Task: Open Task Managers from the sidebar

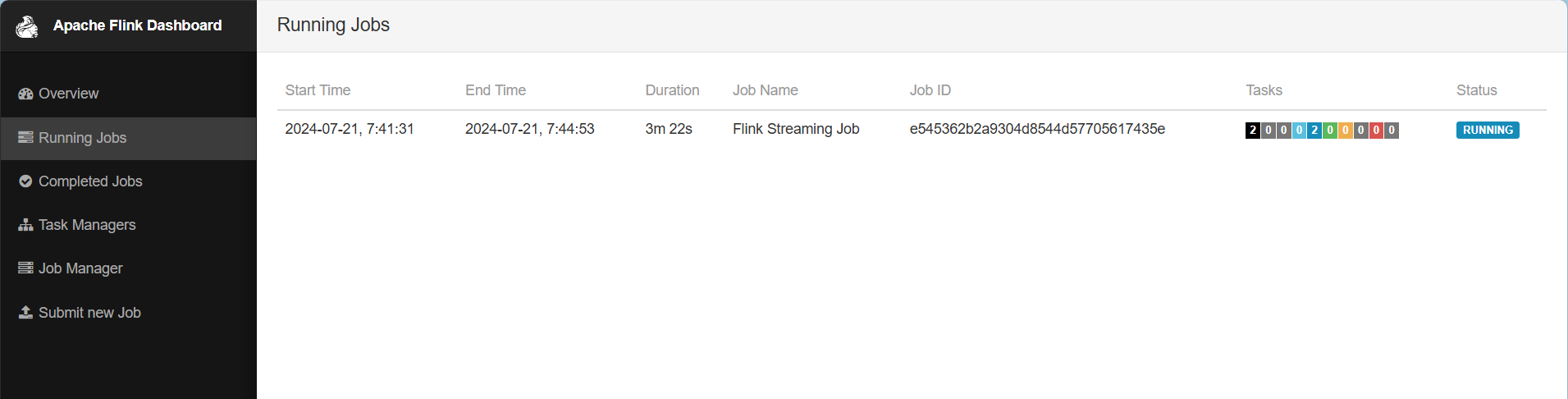Action: click(87, 225)
